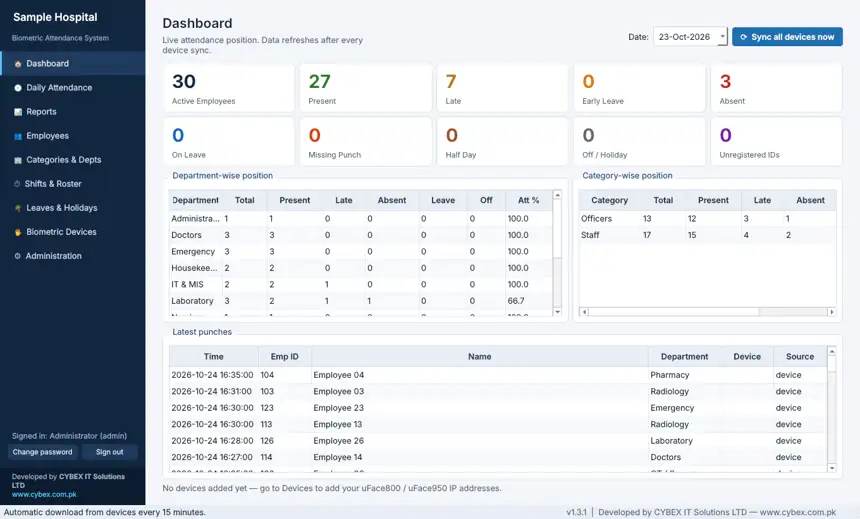860x519 pixels.
Task: Click the Category column header
Action: (609, 200)
